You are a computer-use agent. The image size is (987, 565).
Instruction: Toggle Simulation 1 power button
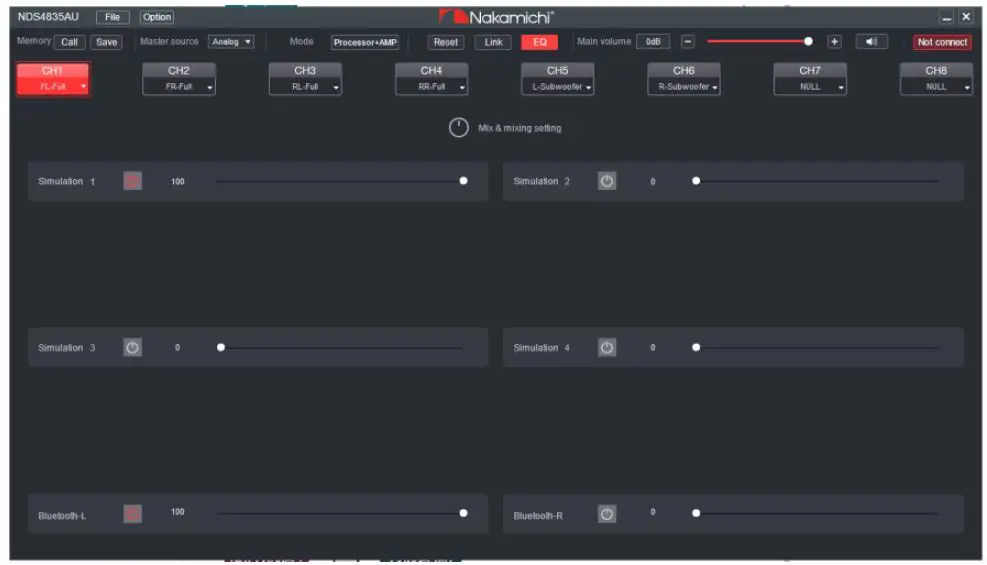tap(132, 181)
